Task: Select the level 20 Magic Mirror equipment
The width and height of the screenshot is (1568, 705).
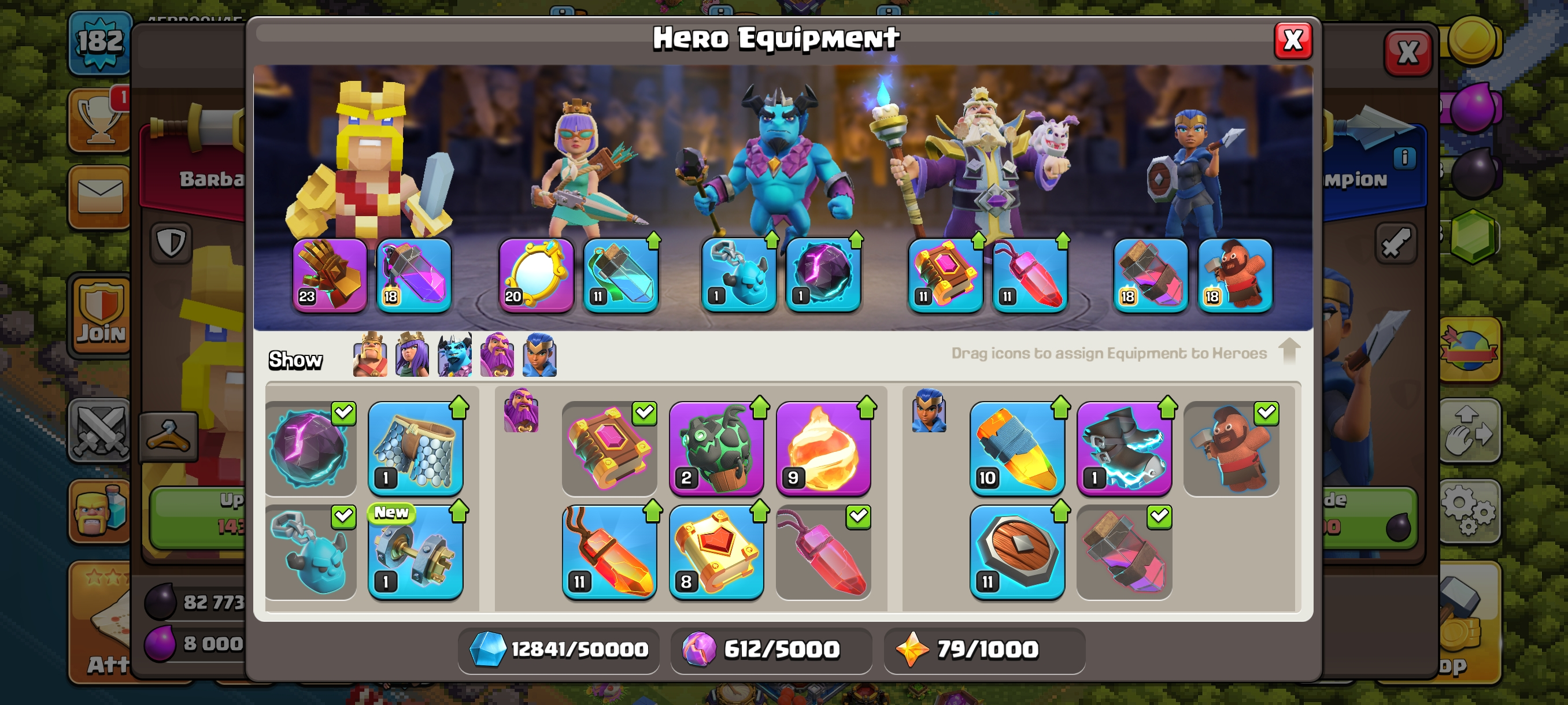Action: point(537,275)
